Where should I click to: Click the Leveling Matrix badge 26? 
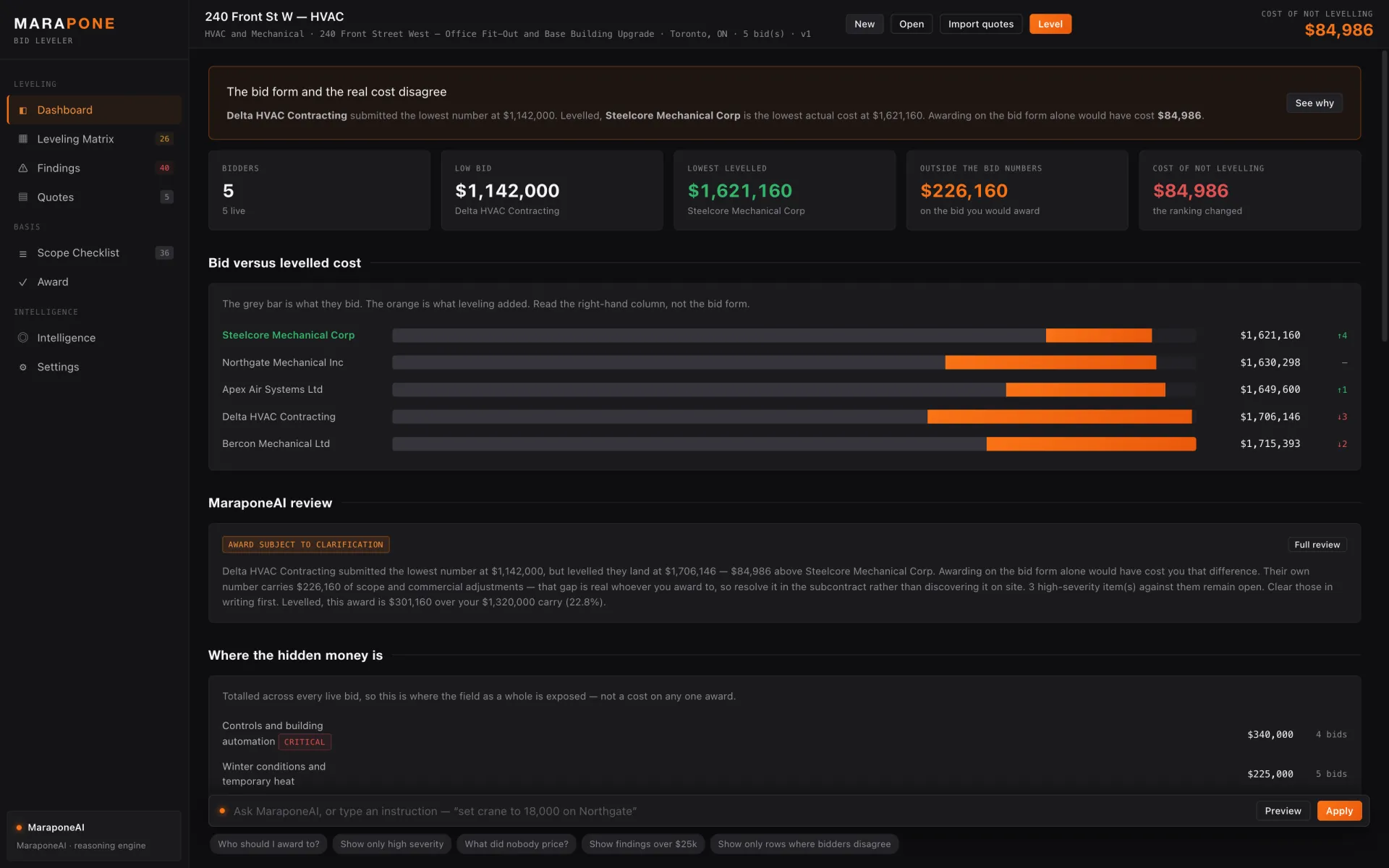[x=164, y=139]
